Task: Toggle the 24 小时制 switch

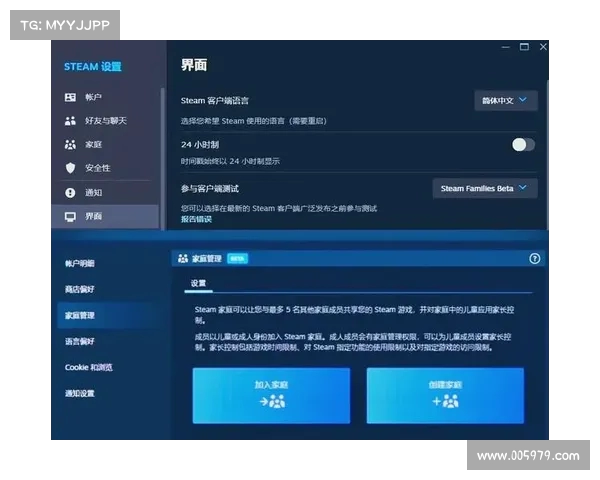Action: tap(523, 145)
